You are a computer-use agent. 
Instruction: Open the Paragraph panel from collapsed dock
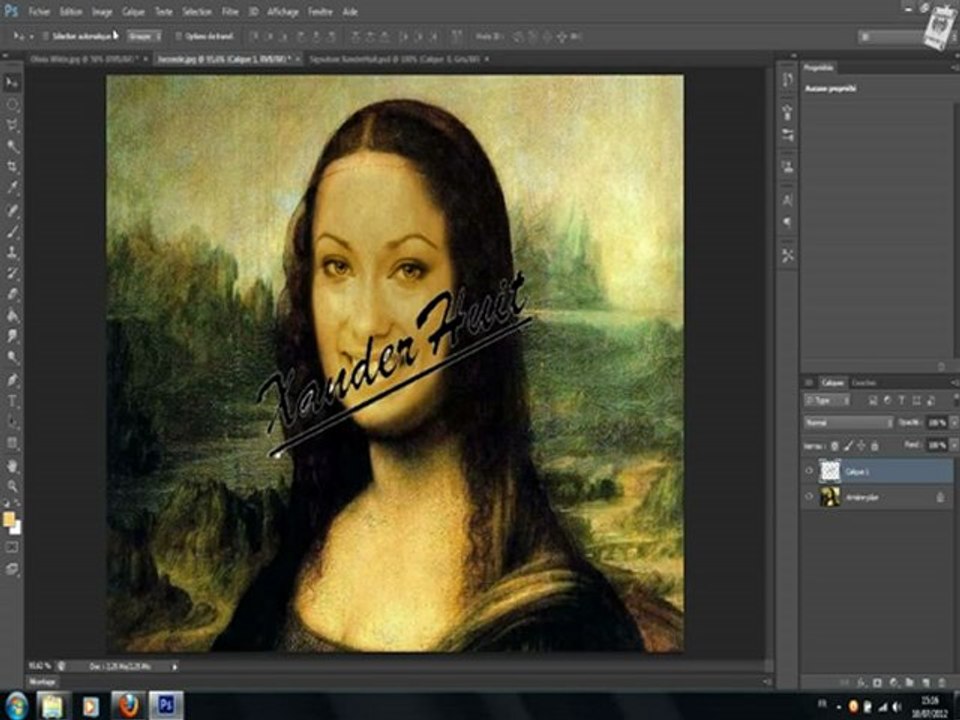[788, 222]
